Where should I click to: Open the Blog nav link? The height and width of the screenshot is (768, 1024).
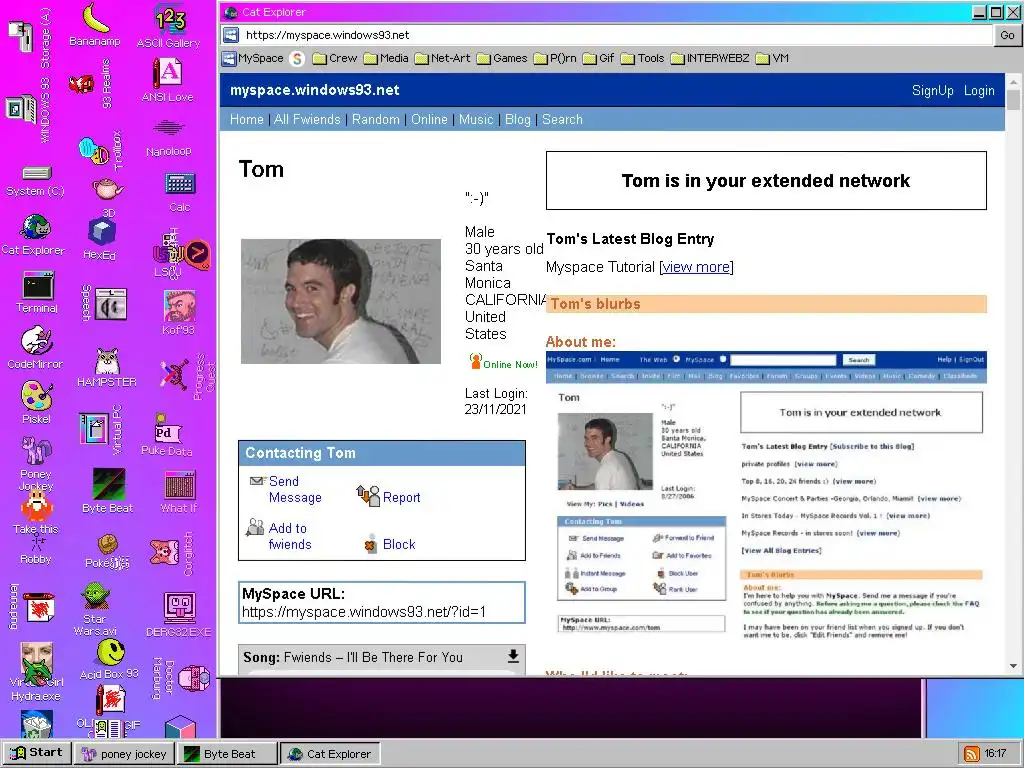click(x=517, y=120)
